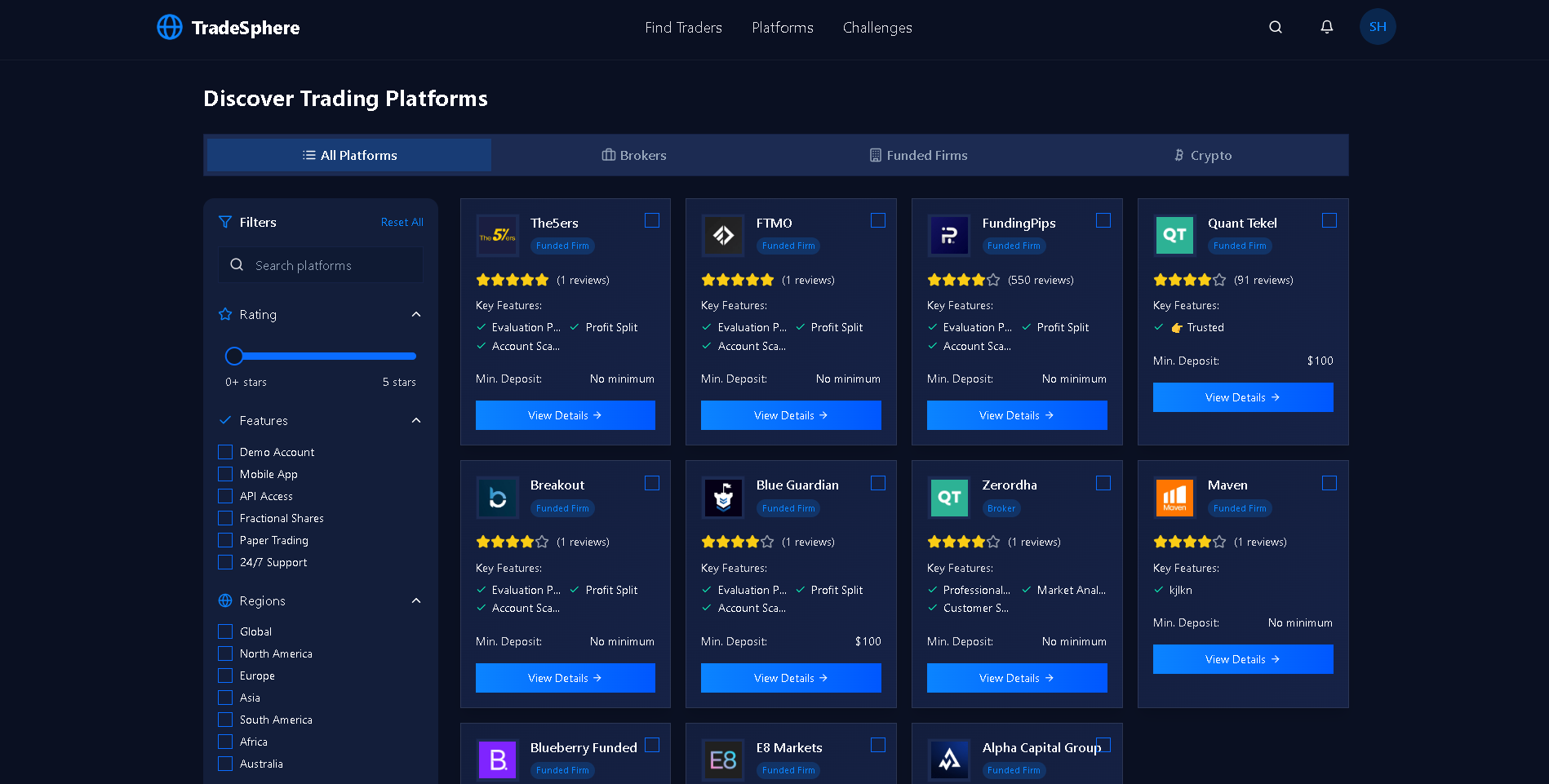Check the Europe region filter
The height and width of the screenshot is (784, 1549).
pos(225,675)
